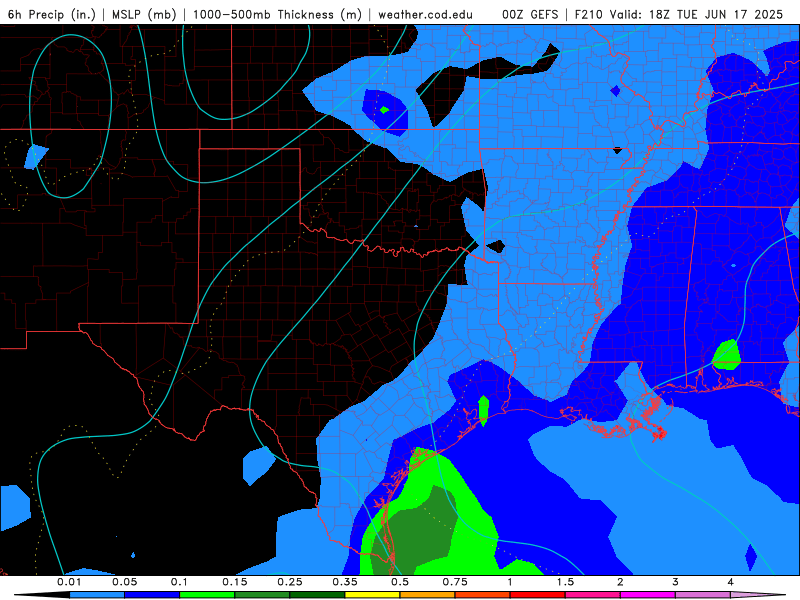Select the 1.5 legend value label
Screen dimensions: 800x600
(565, 582)
